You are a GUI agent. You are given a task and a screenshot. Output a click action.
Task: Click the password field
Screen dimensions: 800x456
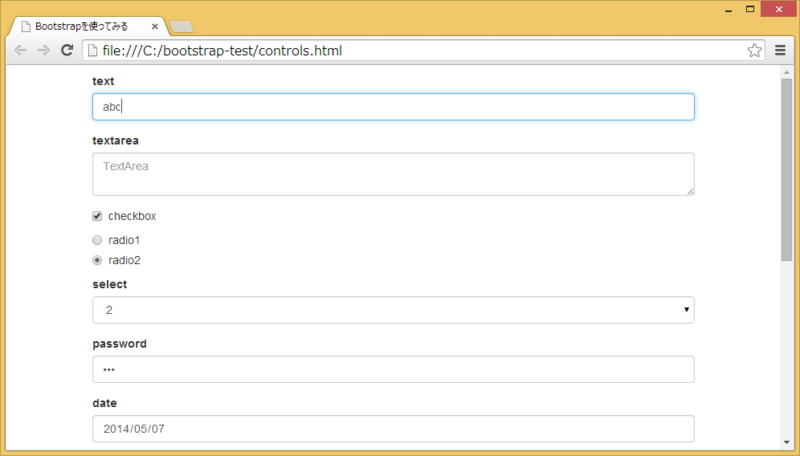tap(393, 369)
